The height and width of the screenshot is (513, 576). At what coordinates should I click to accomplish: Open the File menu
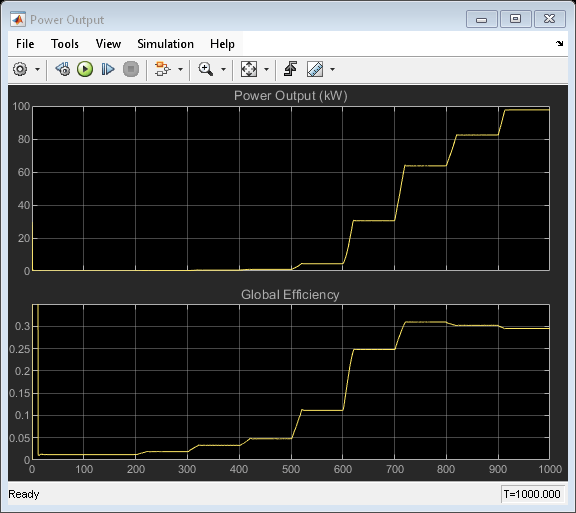tap(25, 44)
